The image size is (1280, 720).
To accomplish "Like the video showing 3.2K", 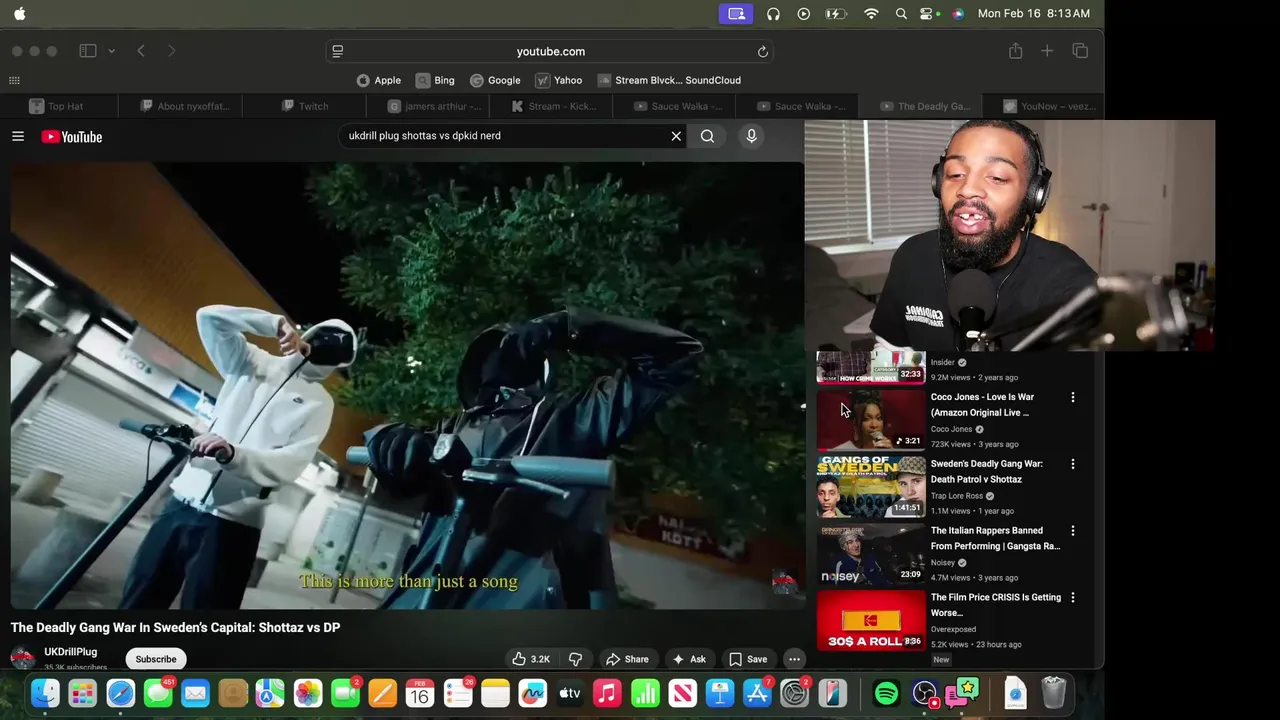I will pyautogui.click(x=531, y=659).
